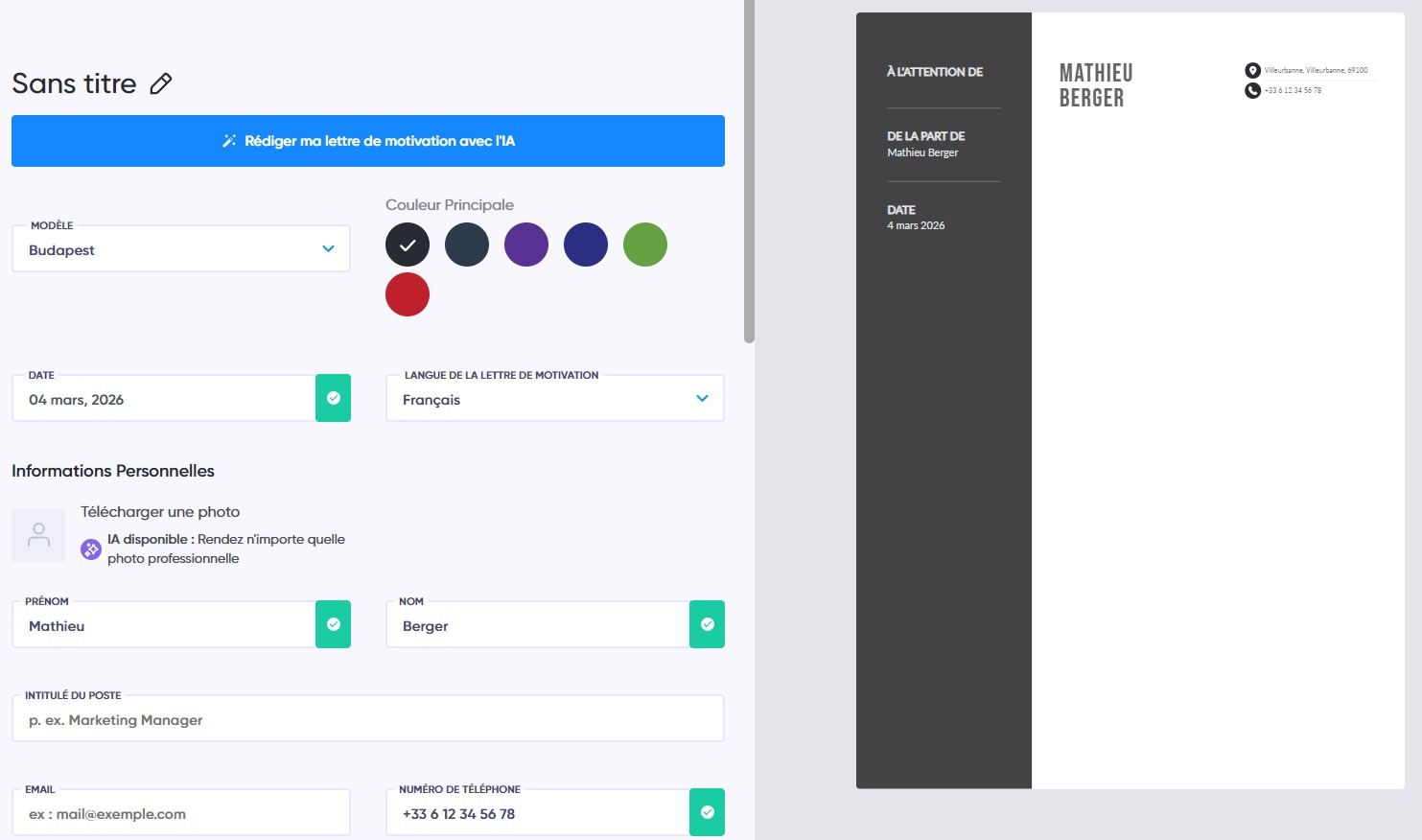This screenshot has width=1422, height=840.
Task: Select the red color swatch
Action: [x=407, y=294]
